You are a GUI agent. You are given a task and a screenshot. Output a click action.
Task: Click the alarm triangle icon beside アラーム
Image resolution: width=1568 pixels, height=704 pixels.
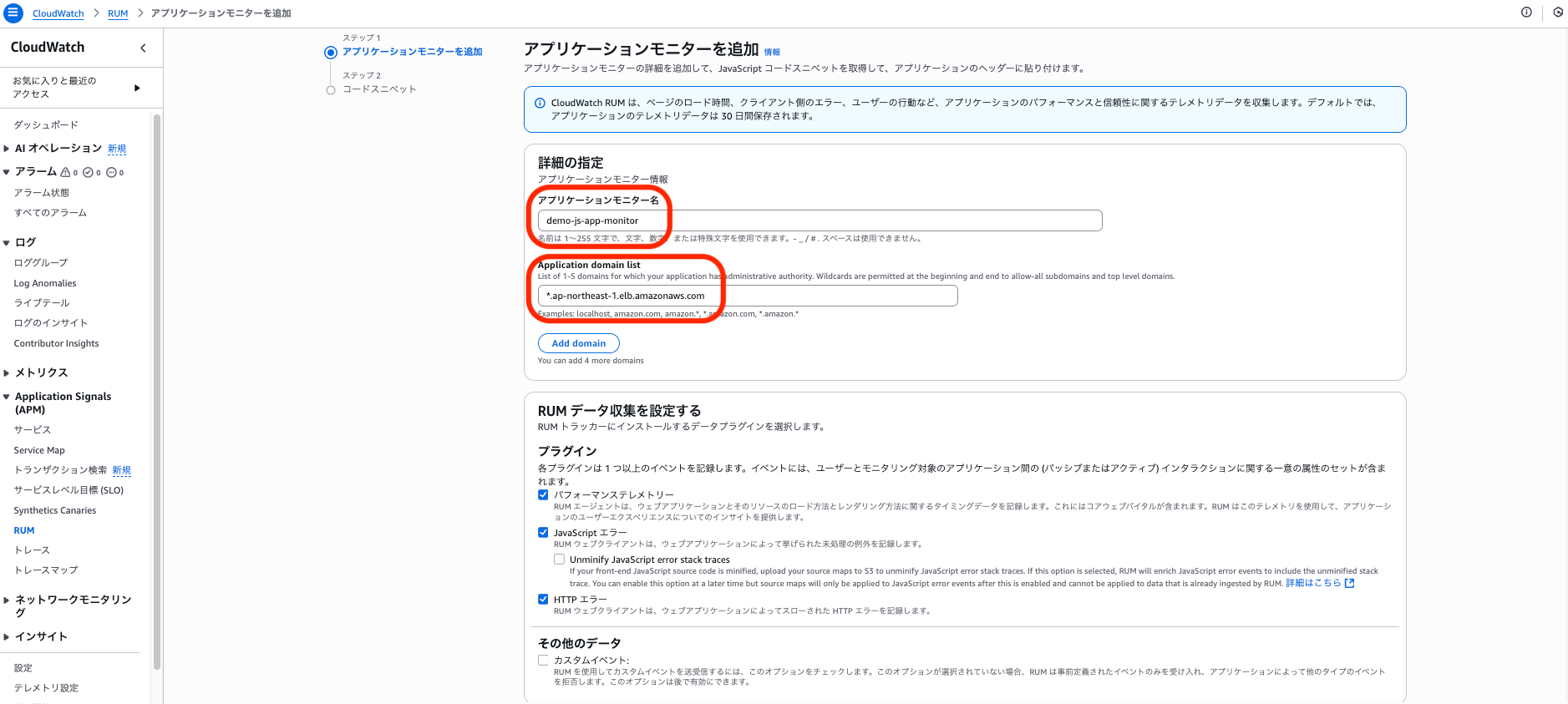click(65, 172)
